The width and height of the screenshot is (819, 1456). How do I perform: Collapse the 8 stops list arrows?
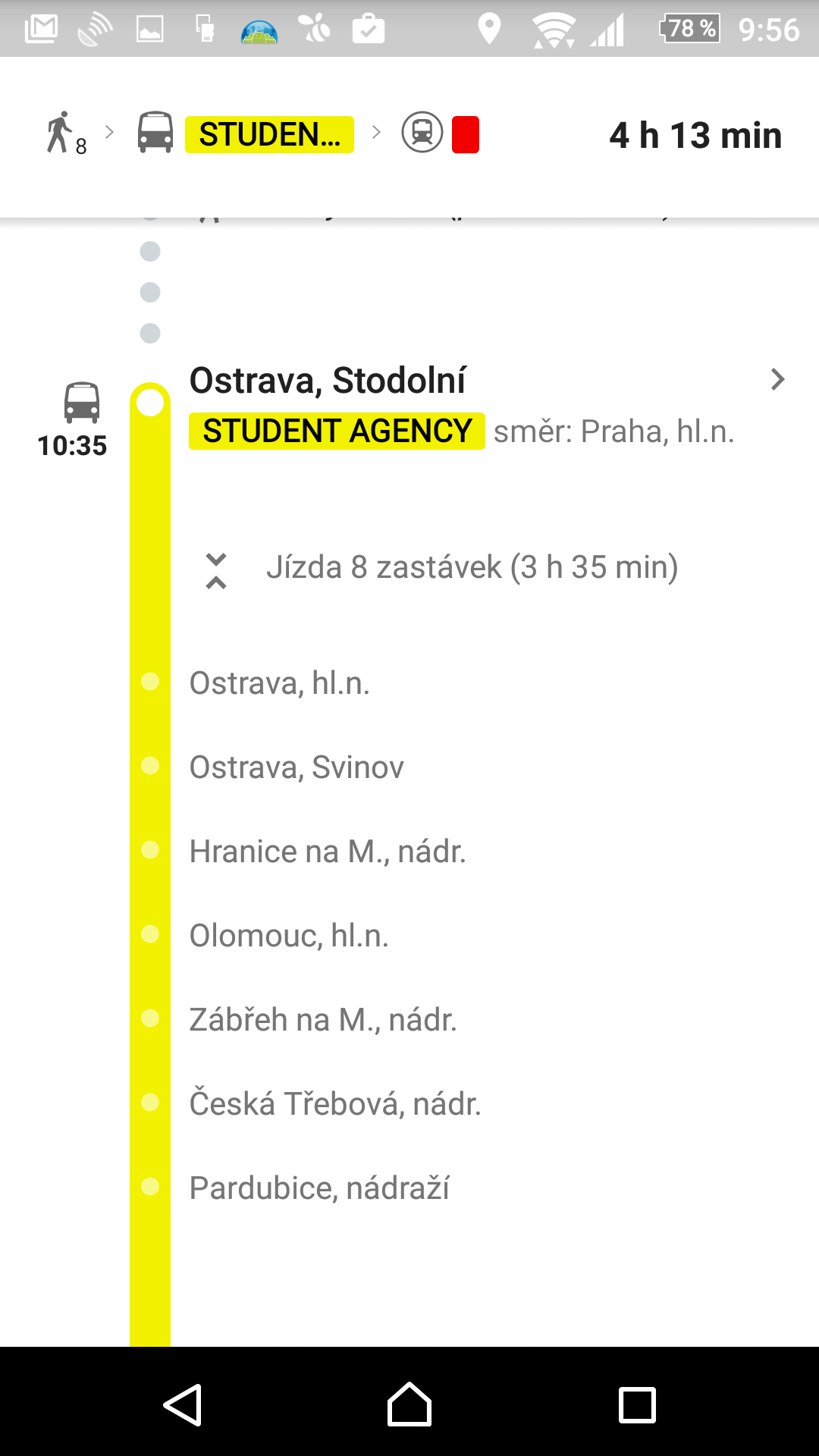[216, 571]
